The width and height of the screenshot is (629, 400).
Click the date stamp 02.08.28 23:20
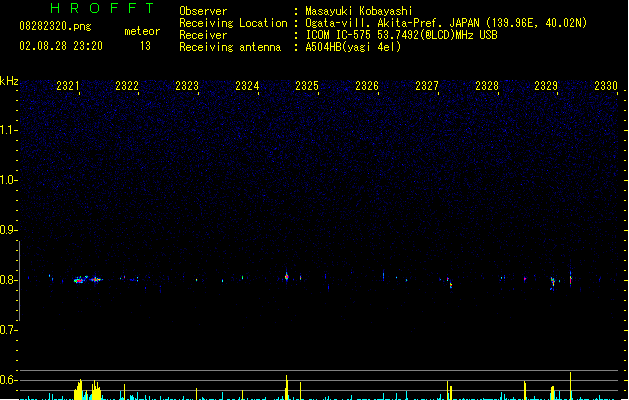point(61,46)
